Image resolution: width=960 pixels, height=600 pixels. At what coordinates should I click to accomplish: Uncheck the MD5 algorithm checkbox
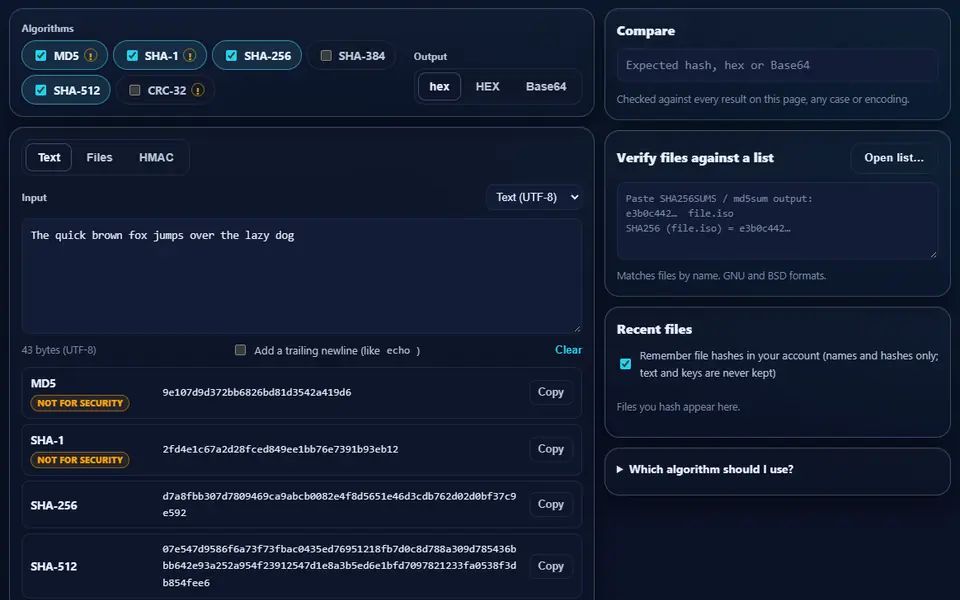point(40,56)
